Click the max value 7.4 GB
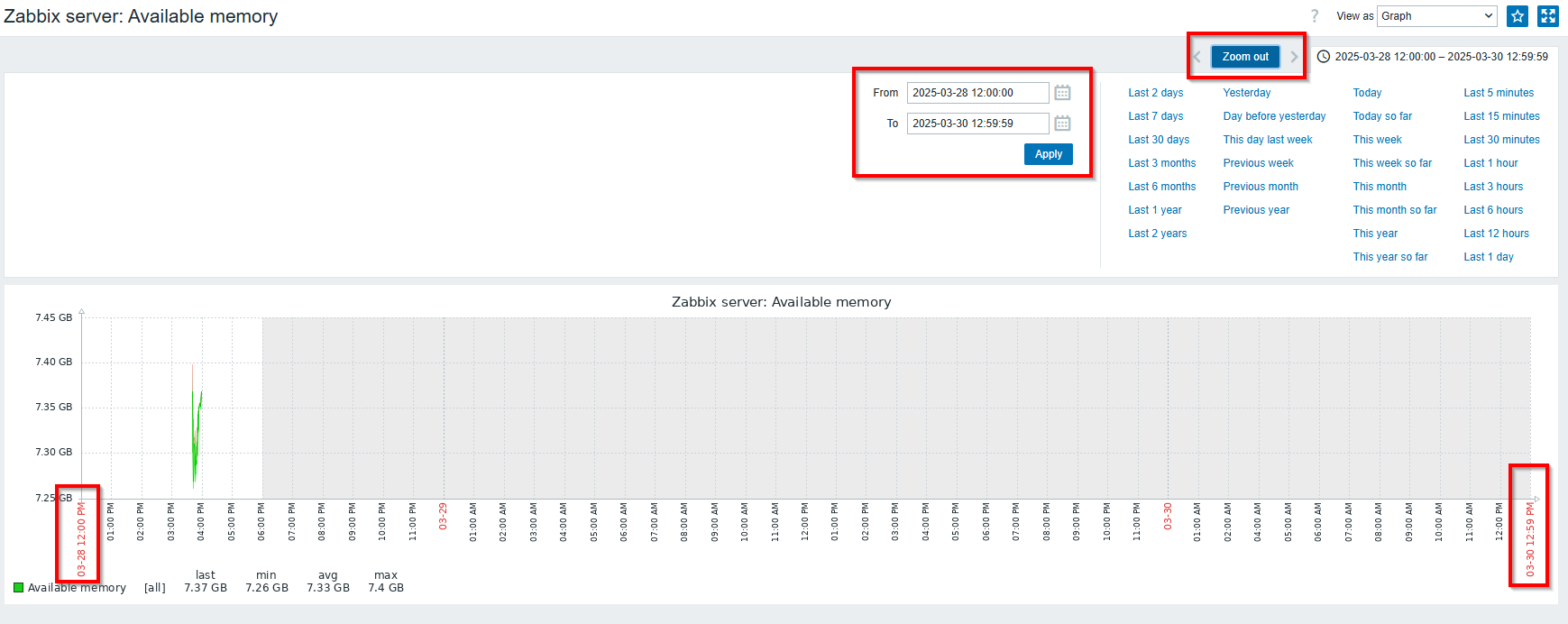The height and width of the screenshot is (624, 1568). pyautogui.click(x=386, y=588)
